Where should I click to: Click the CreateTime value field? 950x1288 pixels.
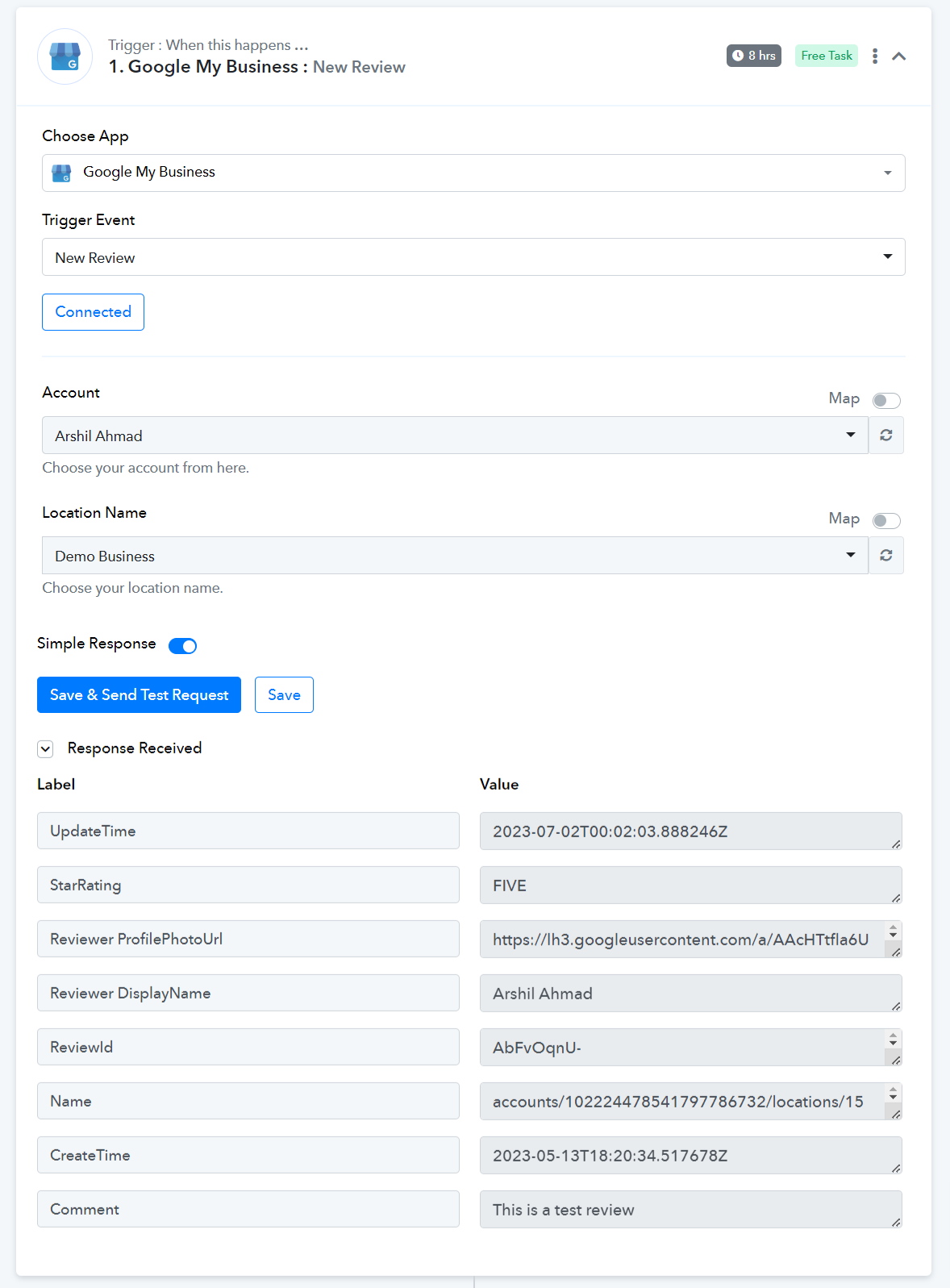tap(691, 1156)
